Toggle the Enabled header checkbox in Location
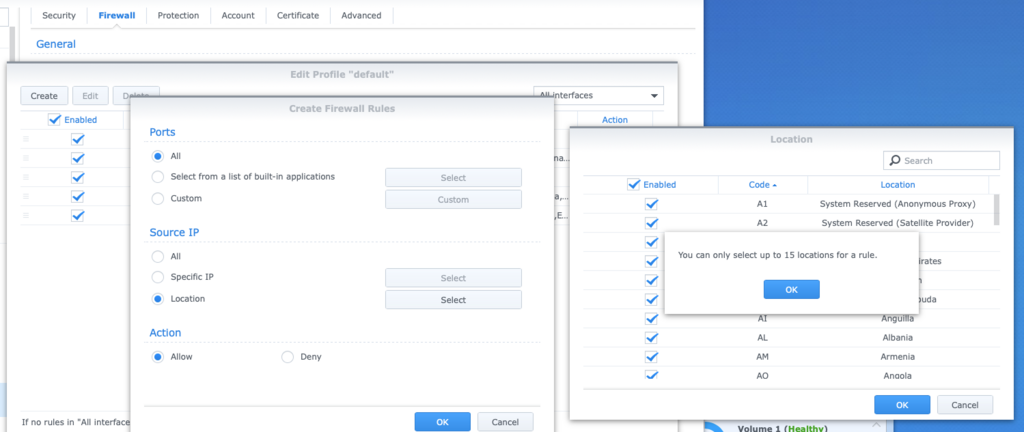Image resolution: width=1024 pixels, height=432 pixels. click(x=633, y=185)
